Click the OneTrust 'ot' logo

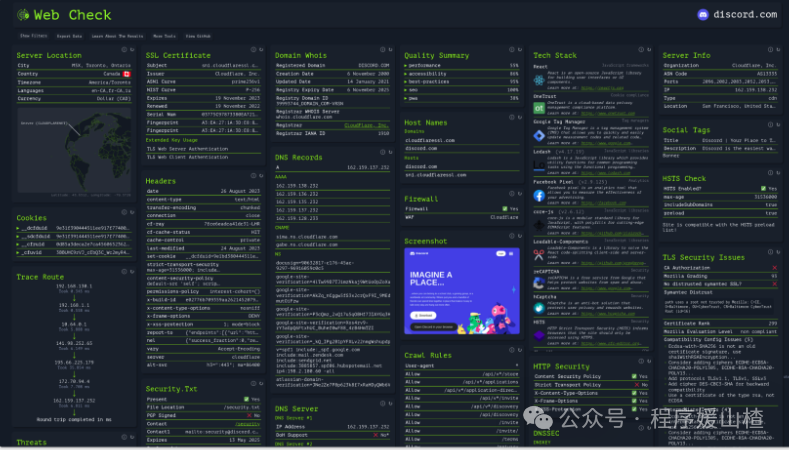coord(539,108)
